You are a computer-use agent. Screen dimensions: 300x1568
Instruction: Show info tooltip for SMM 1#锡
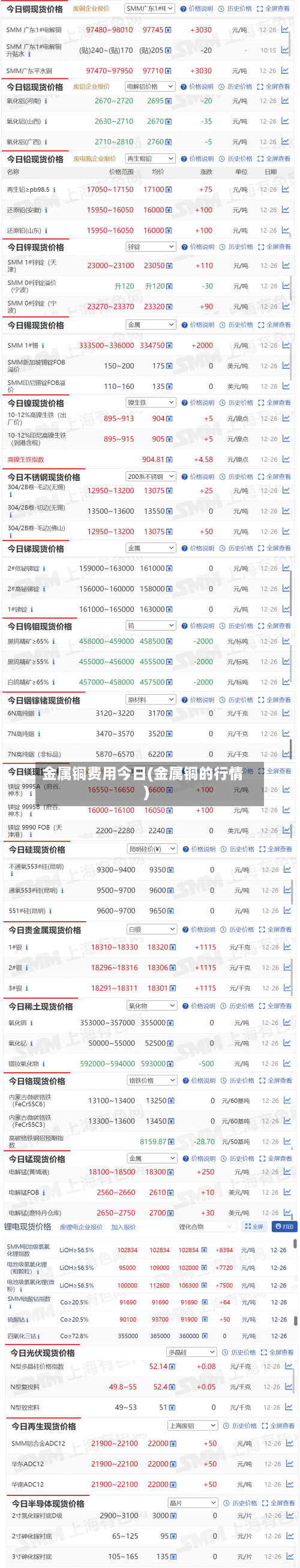pyautogui.click(x=44, y=346)
